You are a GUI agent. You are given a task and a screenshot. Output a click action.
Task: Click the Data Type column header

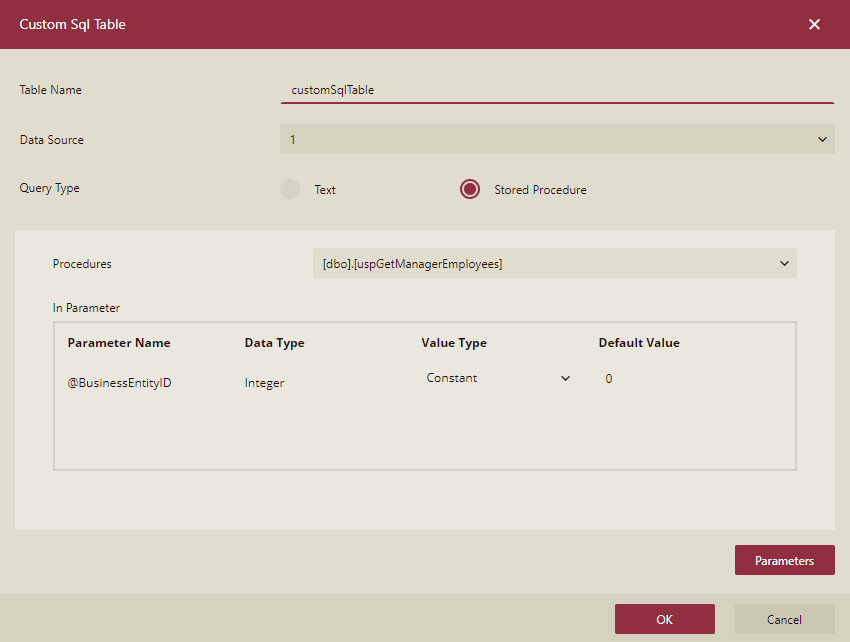click(x=274, y=343)
